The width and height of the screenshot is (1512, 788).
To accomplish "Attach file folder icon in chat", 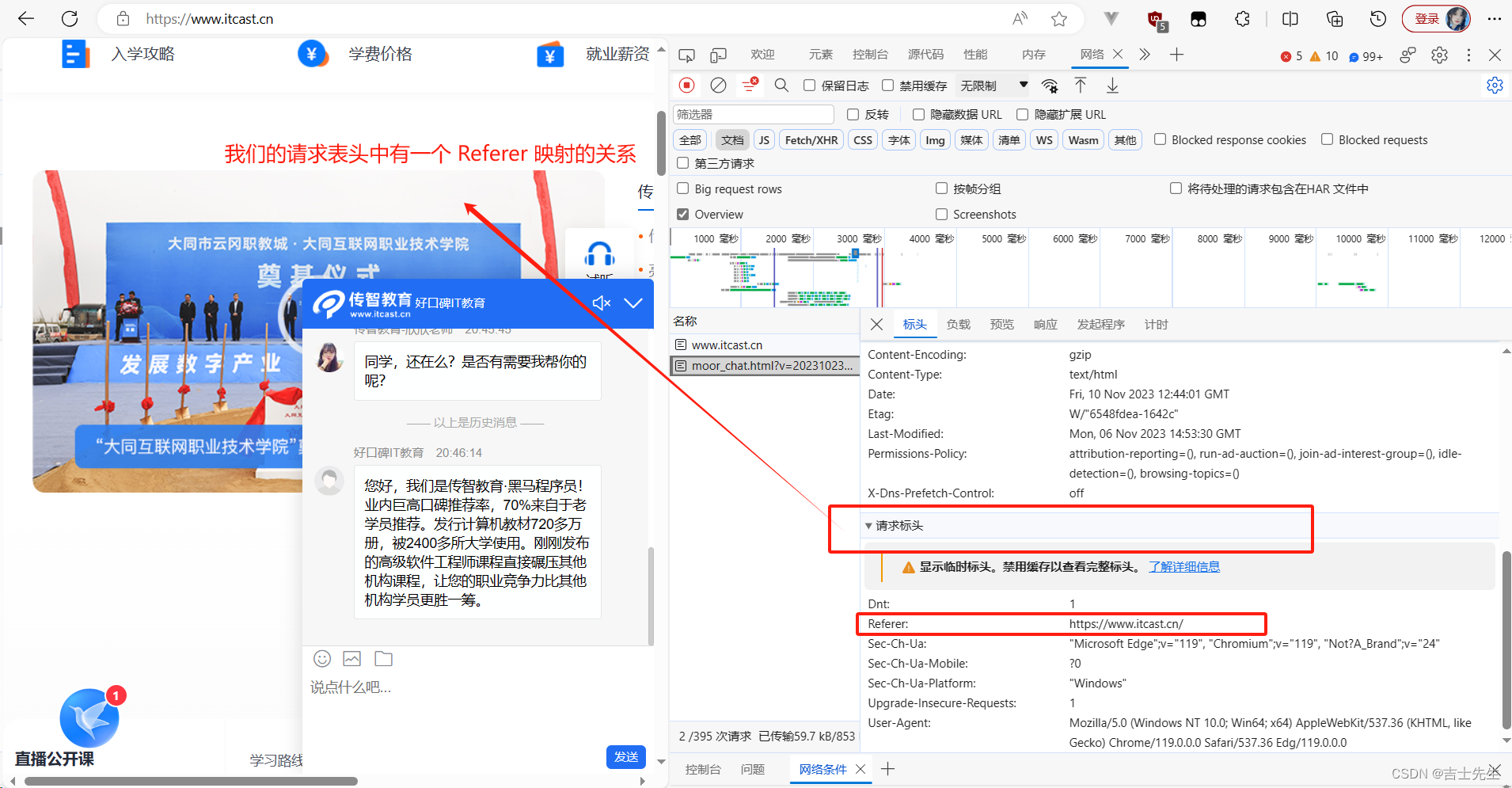I will coord(384,658).
